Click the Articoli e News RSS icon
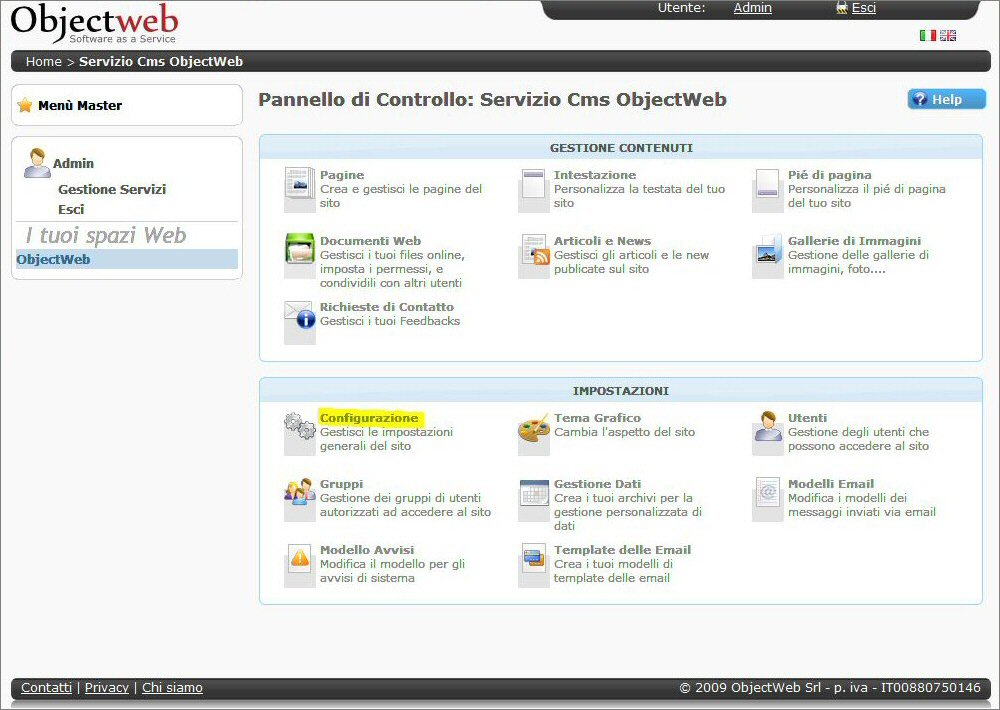 534,253
